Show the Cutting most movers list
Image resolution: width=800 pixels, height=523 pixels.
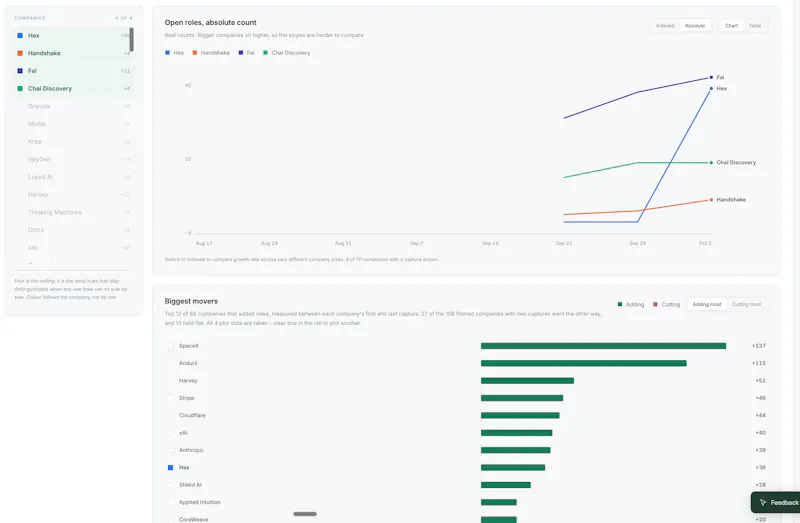[746, 305]
